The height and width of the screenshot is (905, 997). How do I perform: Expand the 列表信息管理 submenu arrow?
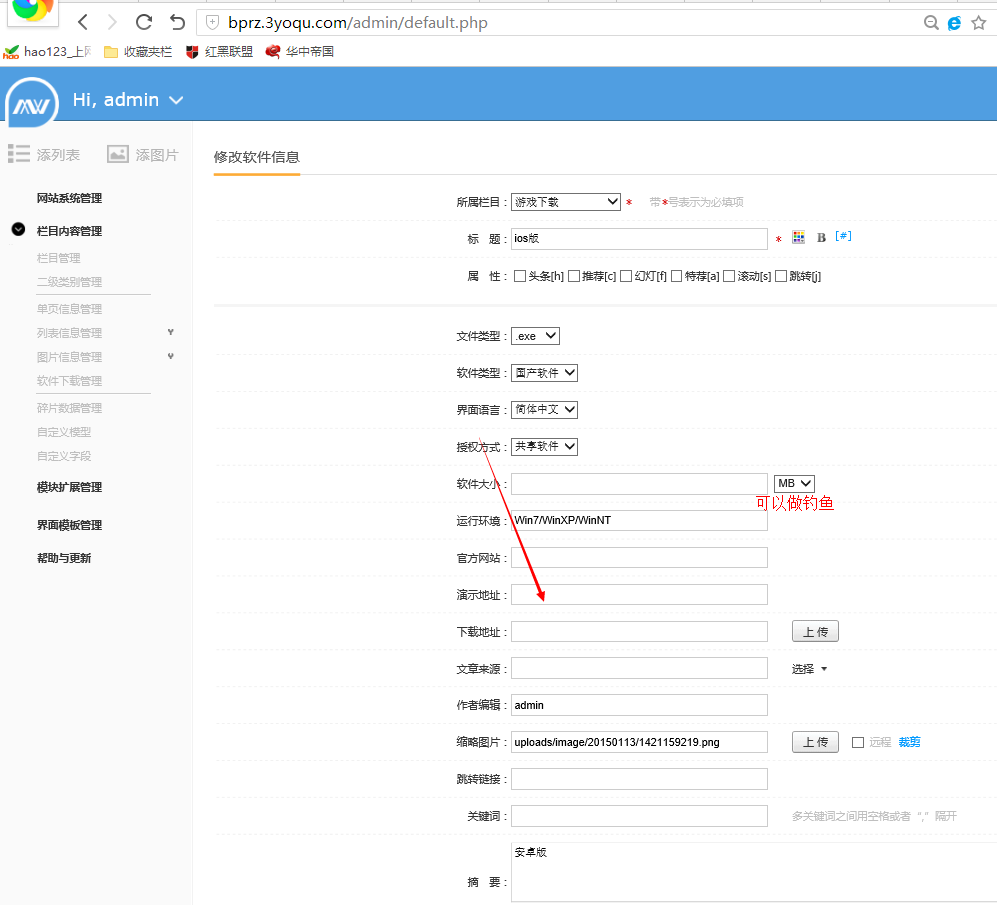coord(170,332)
